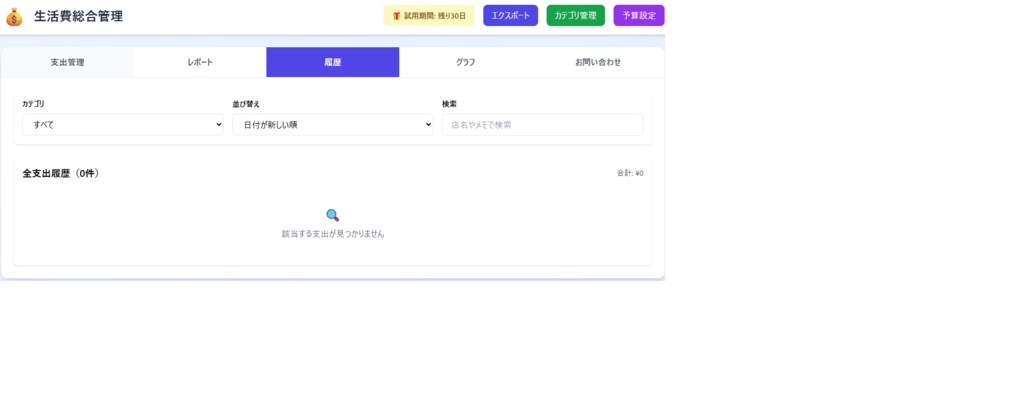Click the magnifier icon in the empty results area
The image size is (1024, 418).
pos(332,216)
